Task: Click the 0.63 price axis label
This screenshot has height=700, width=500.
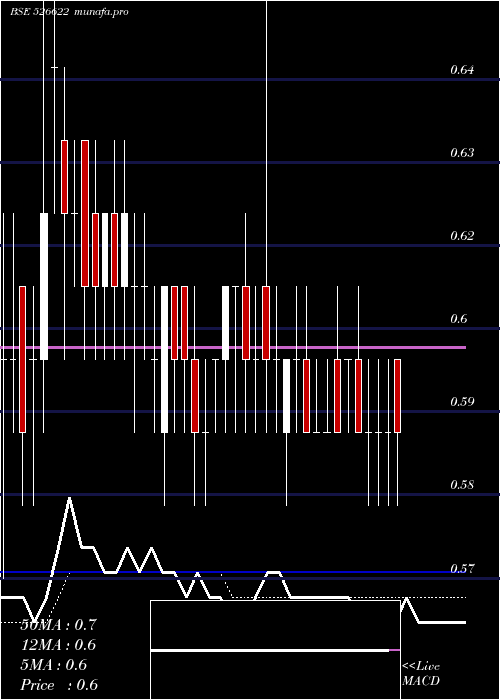Action: pyautogui.click(x=462, y=153)
